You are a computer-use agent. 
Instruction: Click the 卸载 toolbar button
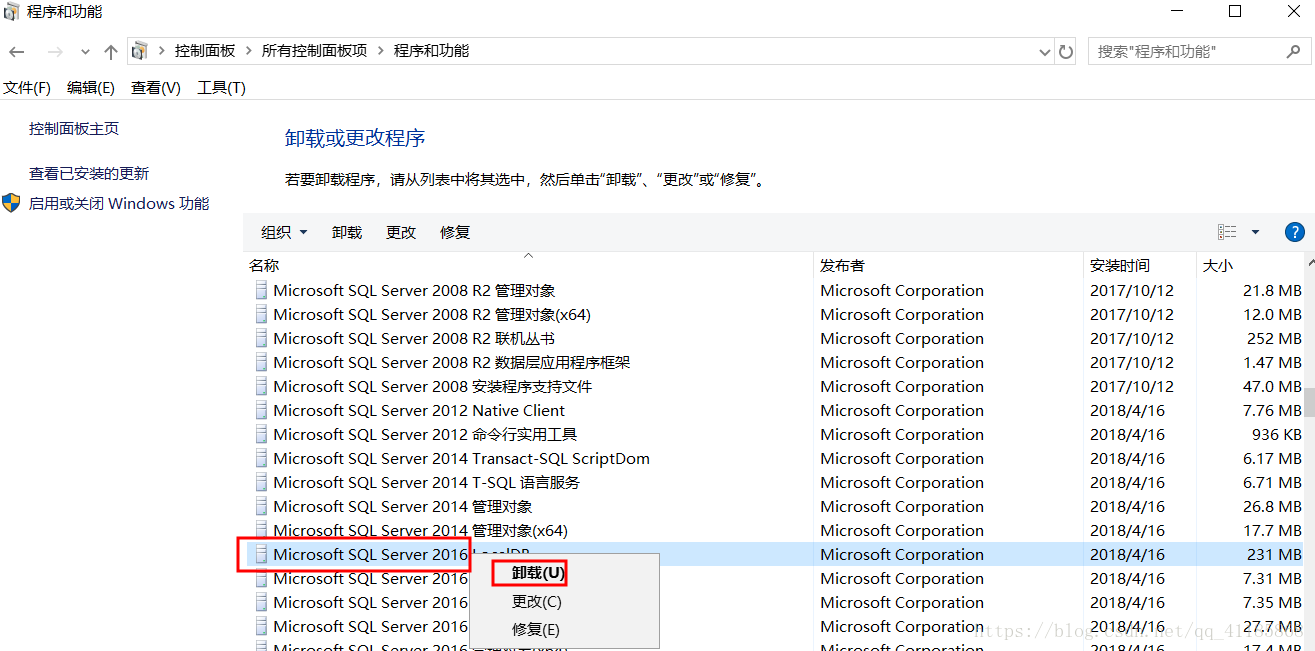(347, 232)
